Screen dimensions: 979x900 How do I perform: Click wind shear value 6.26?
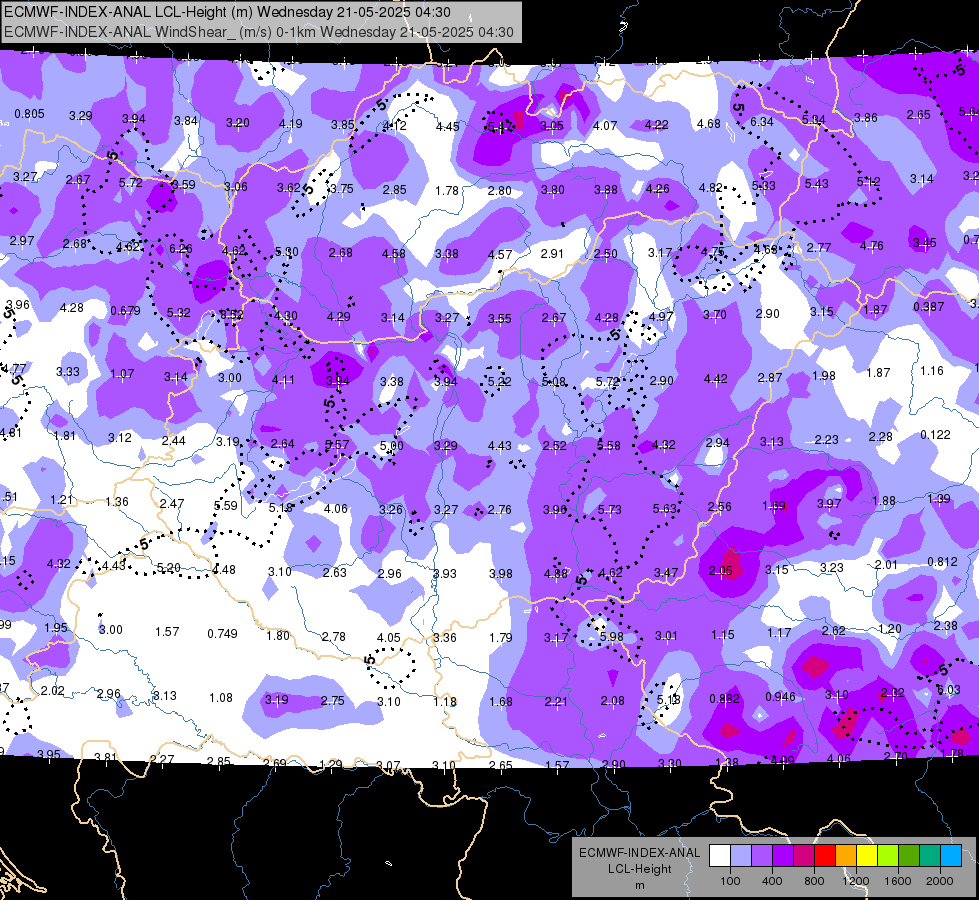tap(180, 249)
